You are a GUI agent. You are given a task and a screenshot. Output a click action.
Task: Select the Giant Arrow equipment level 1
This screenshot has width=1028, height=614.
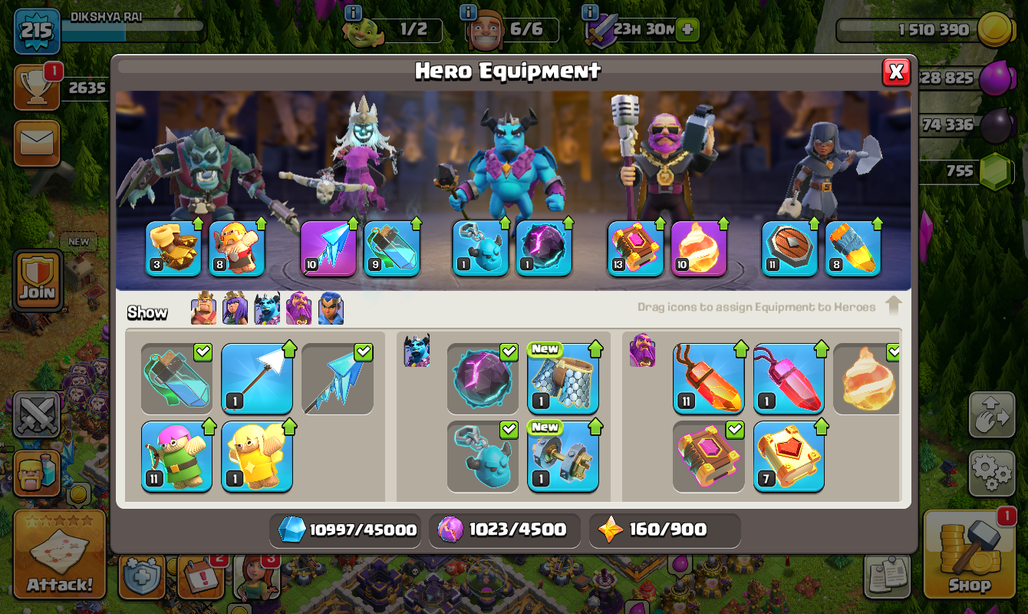(x=257, y=378)
